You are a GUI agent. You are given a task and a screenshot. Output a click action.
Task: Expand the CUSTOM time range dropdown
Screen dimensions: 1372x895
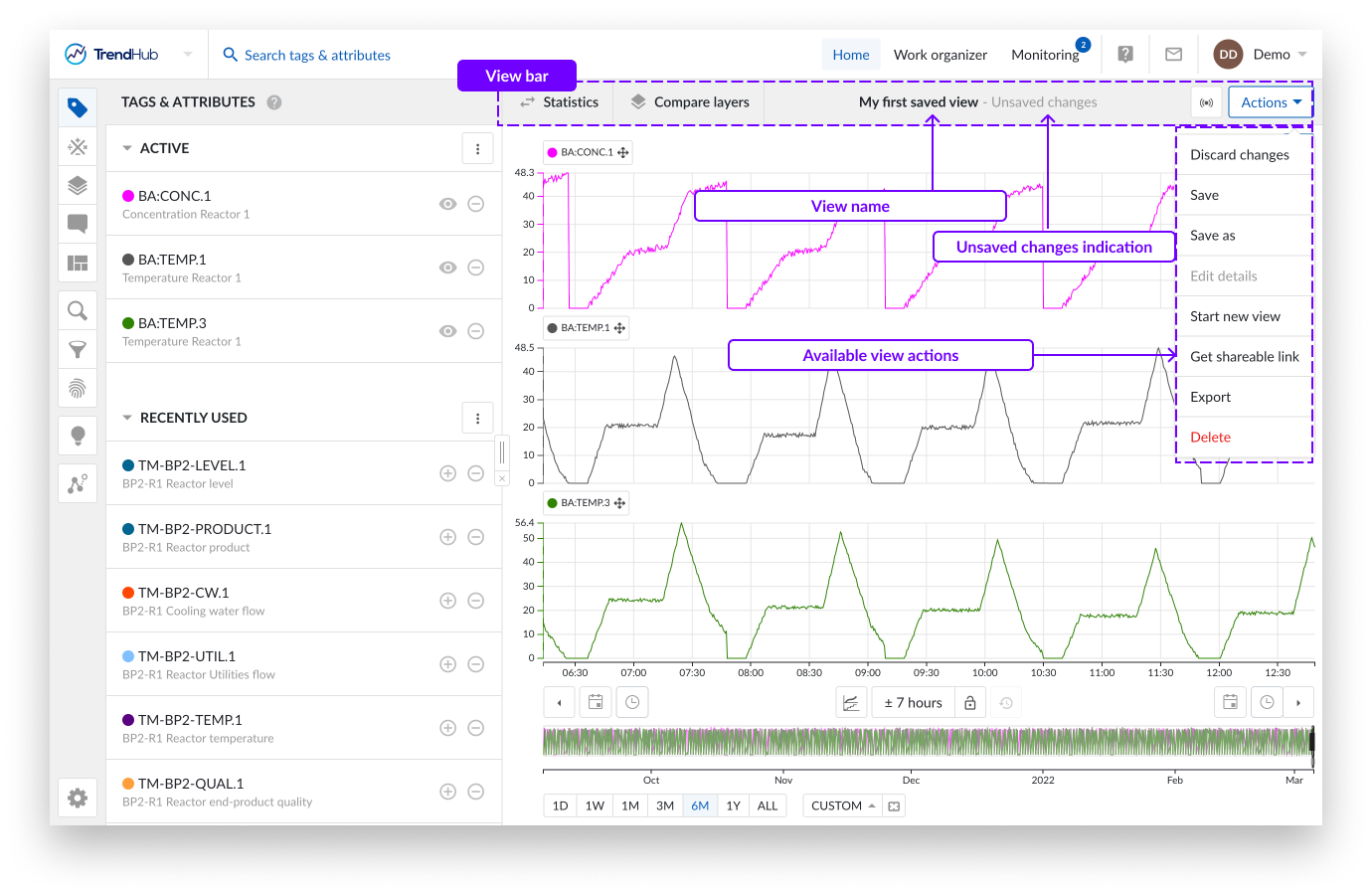click(x=842, y=805)
